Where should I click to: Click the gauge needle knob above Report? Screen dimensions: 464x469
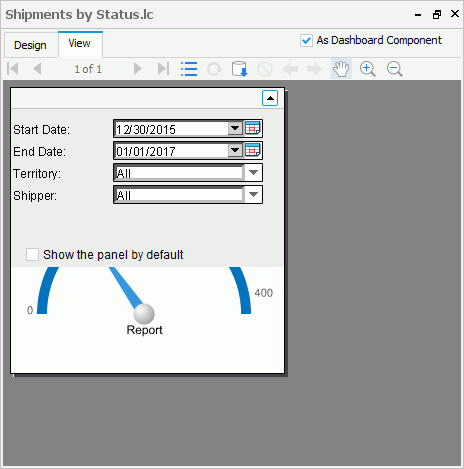pyautogui.click(x=144, y=314)
